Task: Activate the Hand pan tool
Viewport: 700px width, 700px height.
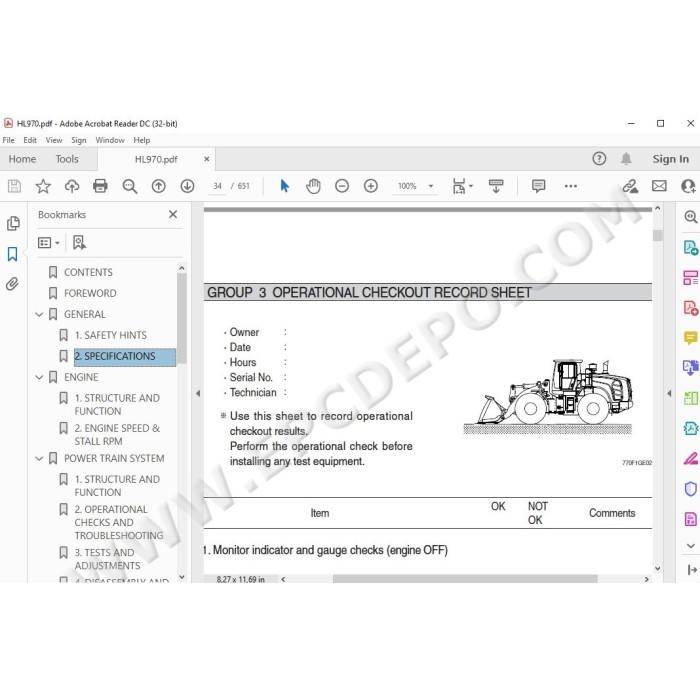Action: [313, 186]
